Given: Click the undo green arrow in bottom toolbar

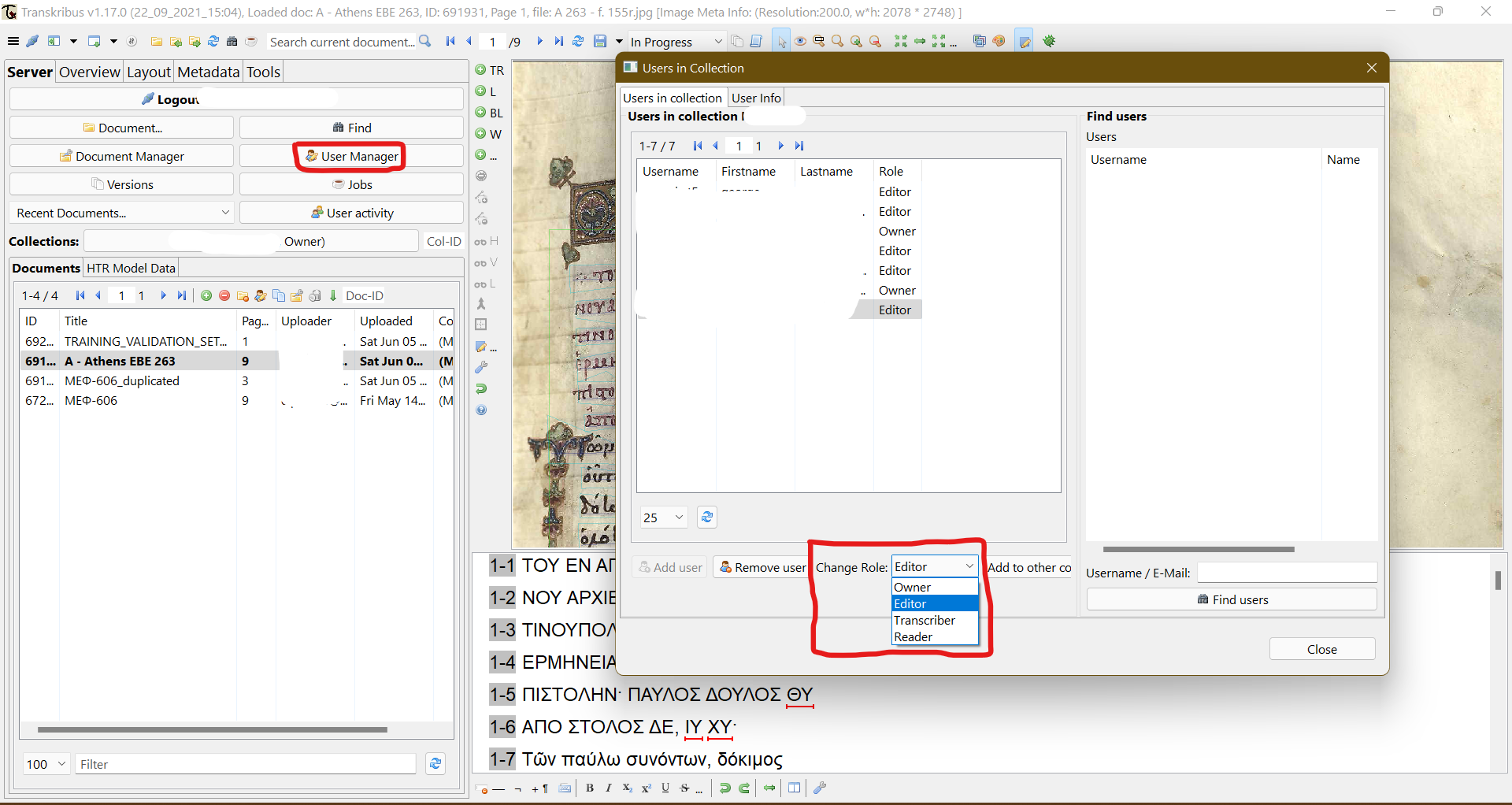Looking at the screenshot, I should point(724,788).
